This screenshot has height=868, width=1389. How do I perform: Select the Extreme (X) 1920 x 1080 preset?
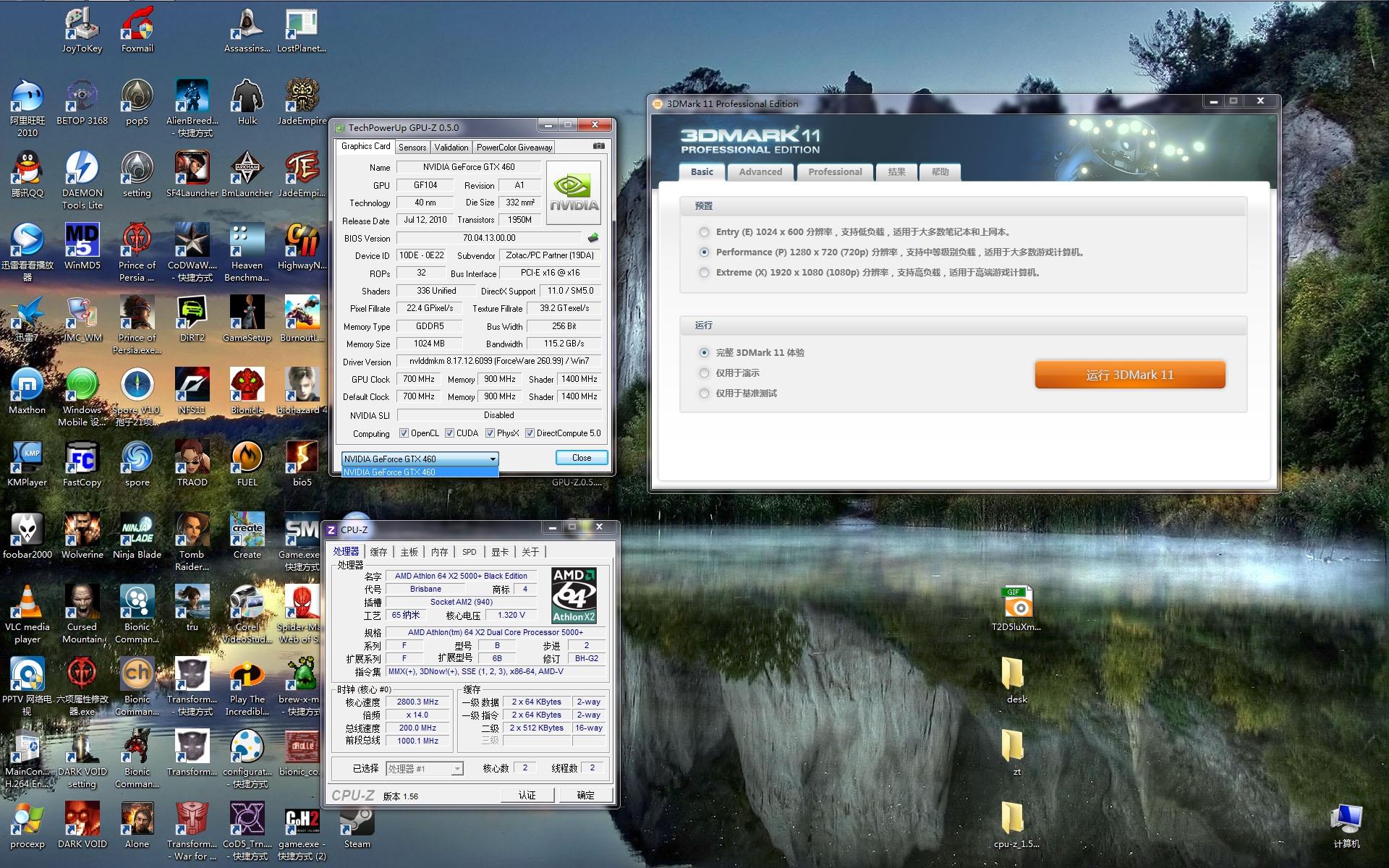point(704,273)
